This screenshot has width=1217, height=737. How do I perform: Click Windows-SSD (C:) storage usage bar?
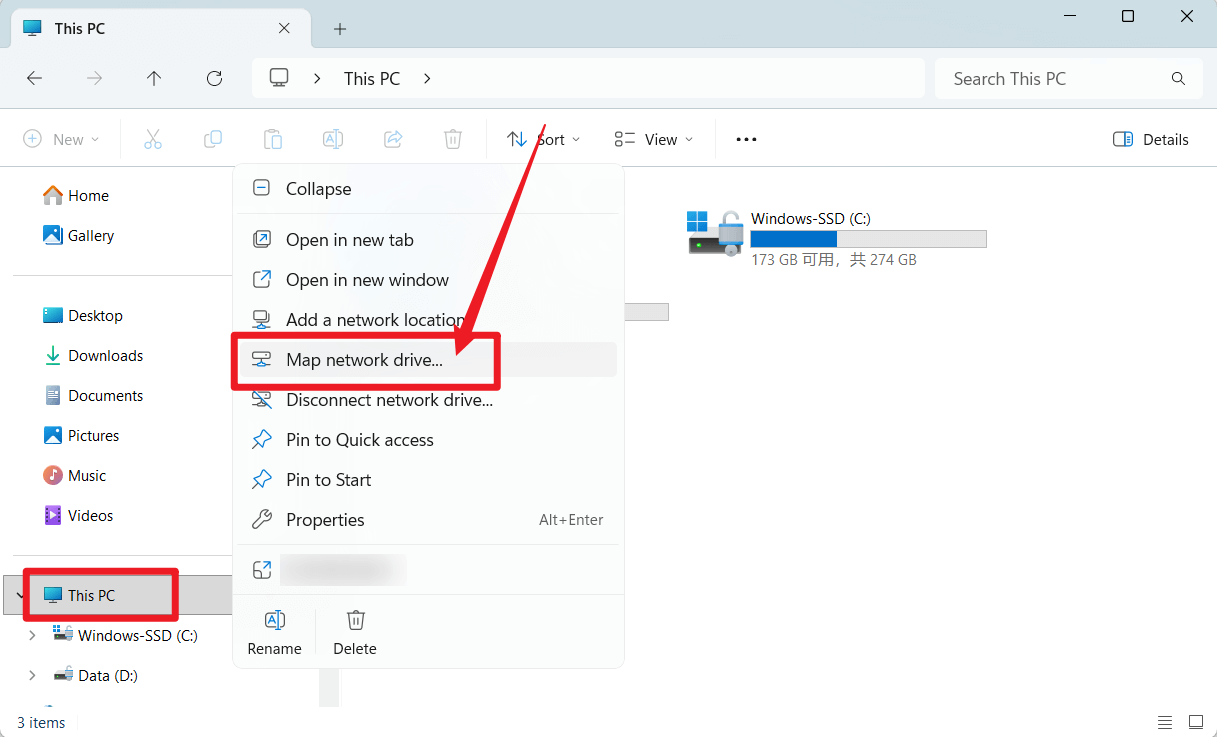click(868, 239)
